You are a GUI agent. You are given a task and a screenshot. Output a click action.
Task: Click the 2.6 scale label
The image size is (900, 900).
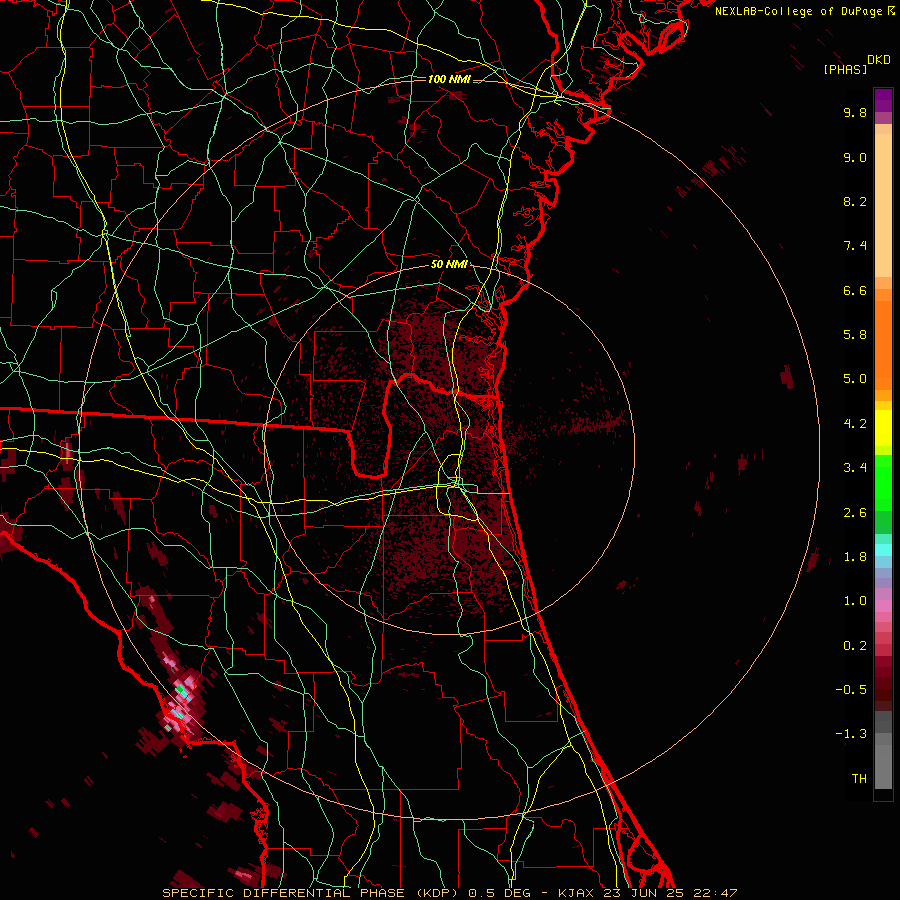(855, 513)
